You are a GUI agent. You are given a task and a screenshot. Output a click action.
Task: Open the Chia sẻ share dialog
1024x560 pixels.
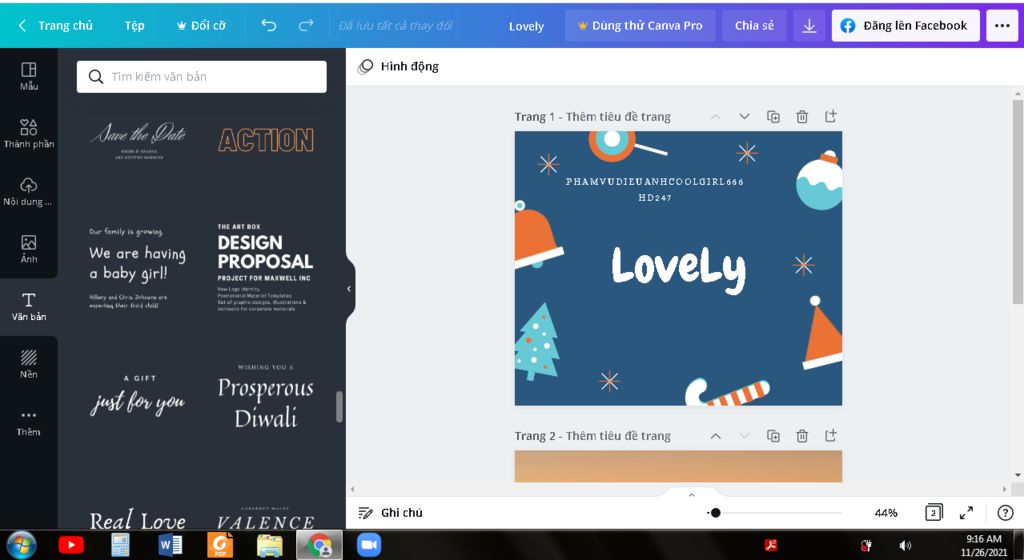[x=754, y=25]
